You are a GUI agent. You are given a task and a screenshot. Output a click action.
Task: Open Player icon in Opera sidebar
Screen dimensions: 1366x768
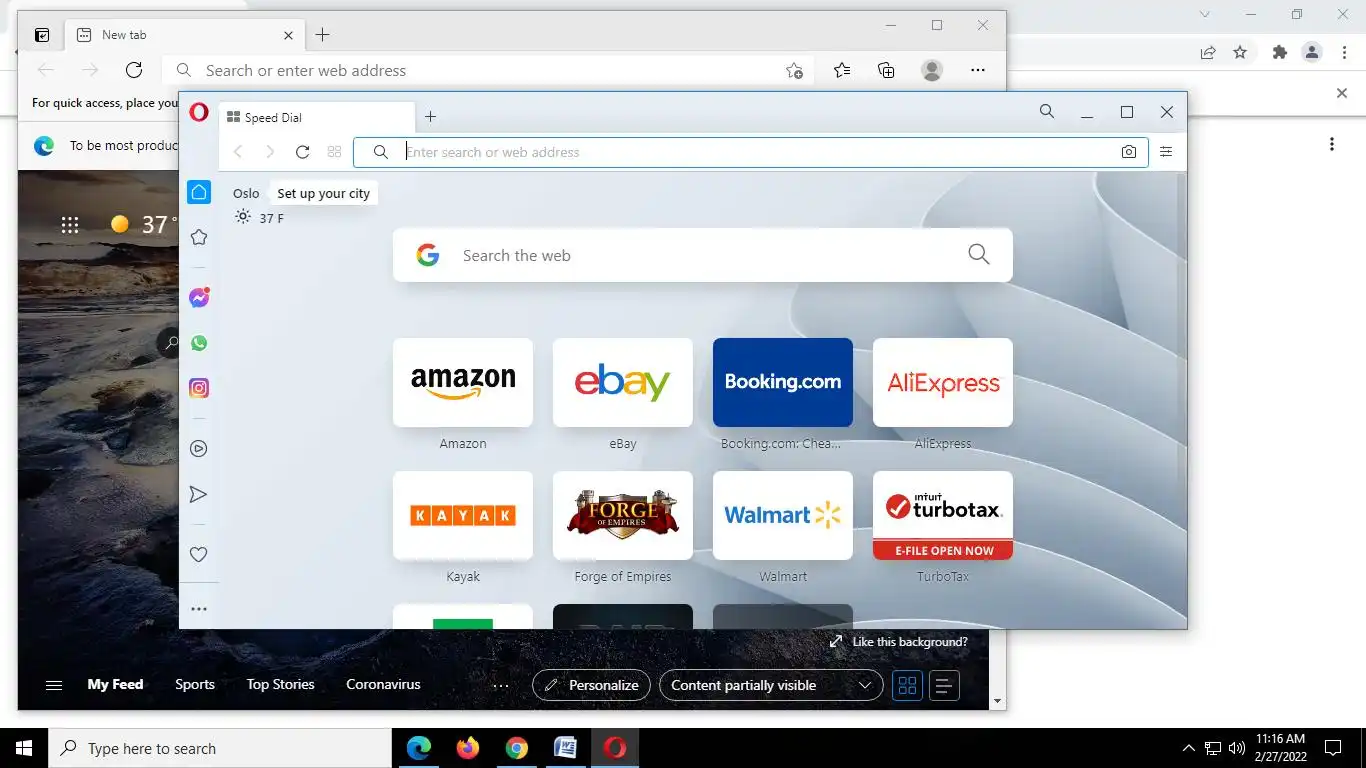pos(199,449)
